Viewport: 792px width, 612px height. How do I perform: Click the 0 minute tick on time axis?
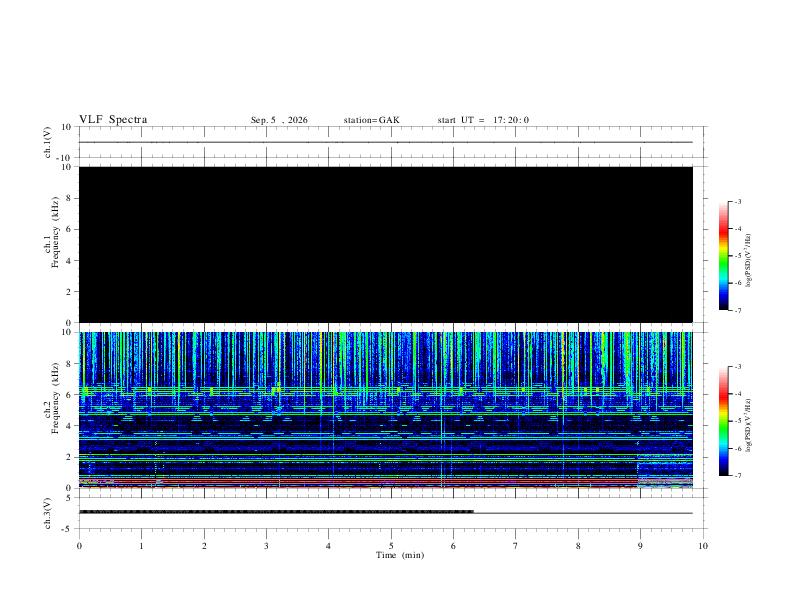coord(79,546)
